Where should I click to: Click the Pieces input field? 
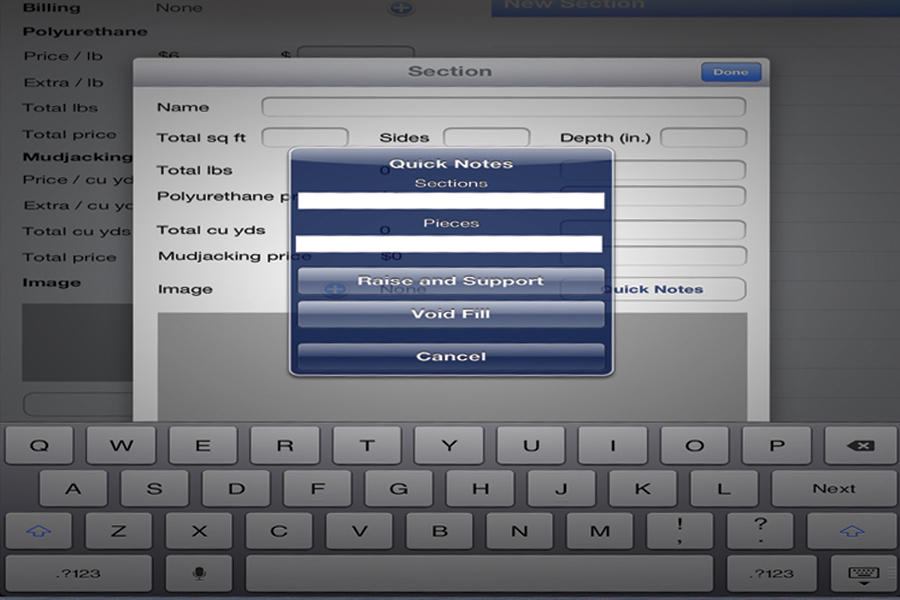click(x=450, y=242)
